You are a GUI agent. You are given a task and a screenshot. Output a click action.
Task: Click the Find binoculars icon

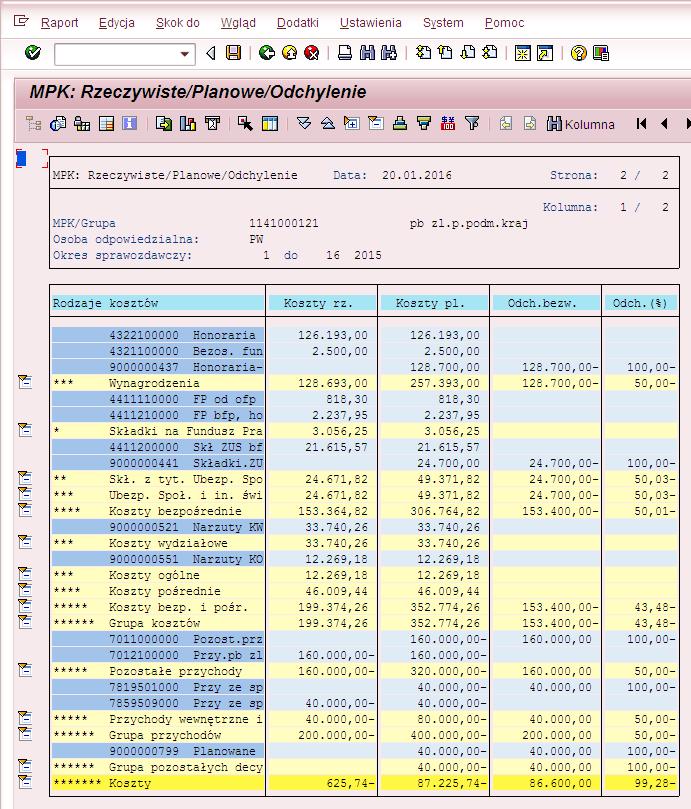click(x=367, y=53)
